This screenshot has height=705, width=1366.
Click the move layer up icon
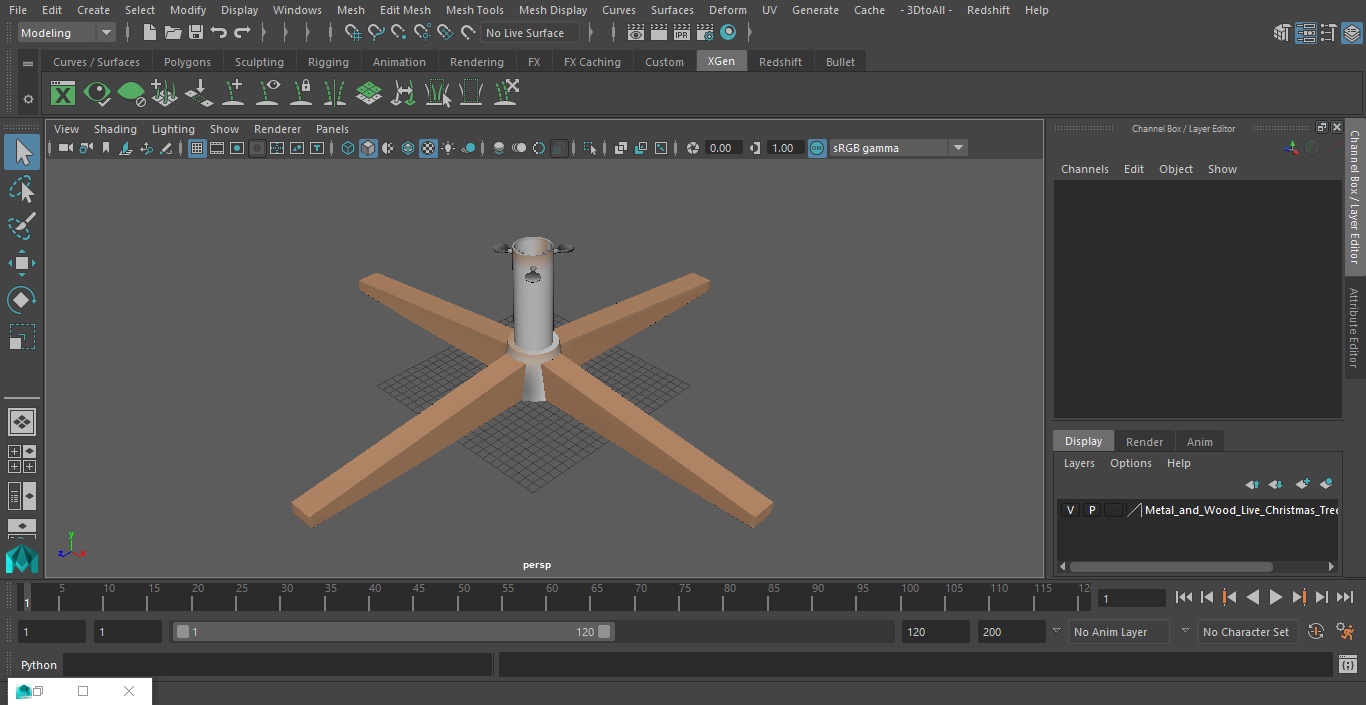coord(1252,484)
